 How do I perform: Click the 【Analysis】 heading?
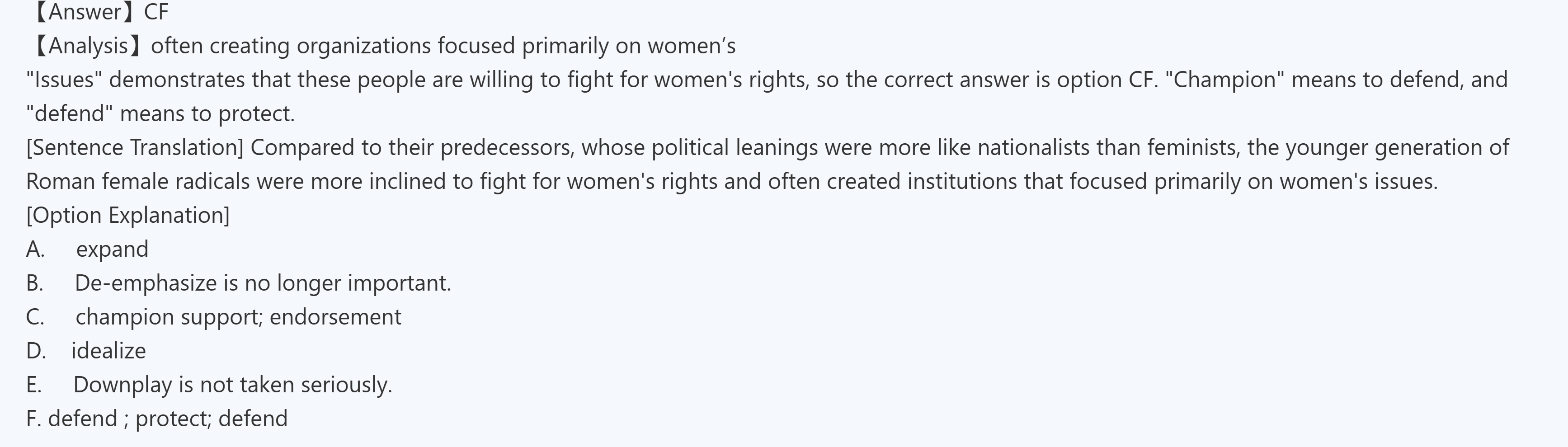[88, 46]
